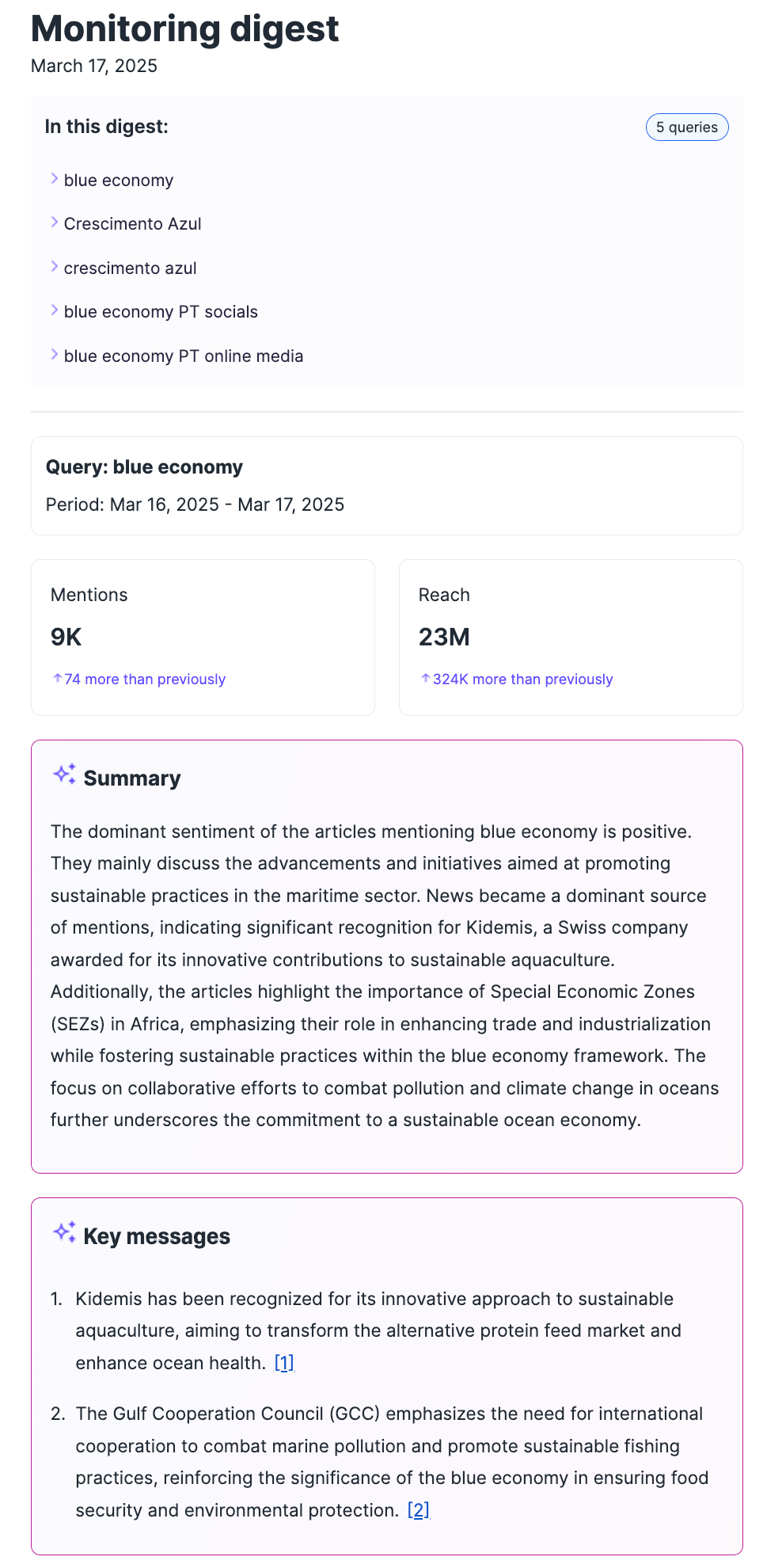Select the lowercase crescimento azul query

point(131,268)
